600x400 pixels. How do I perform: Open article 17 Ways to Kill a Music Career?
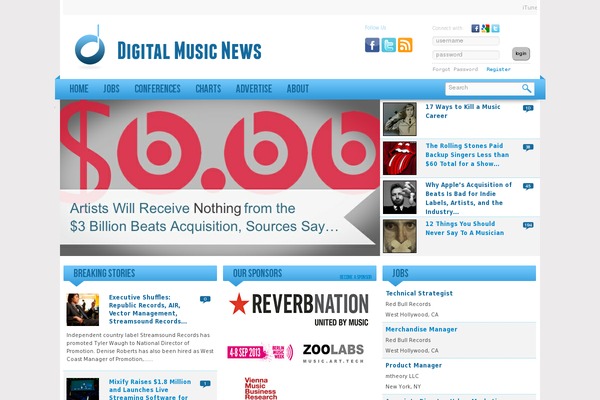tap(463, 111)
